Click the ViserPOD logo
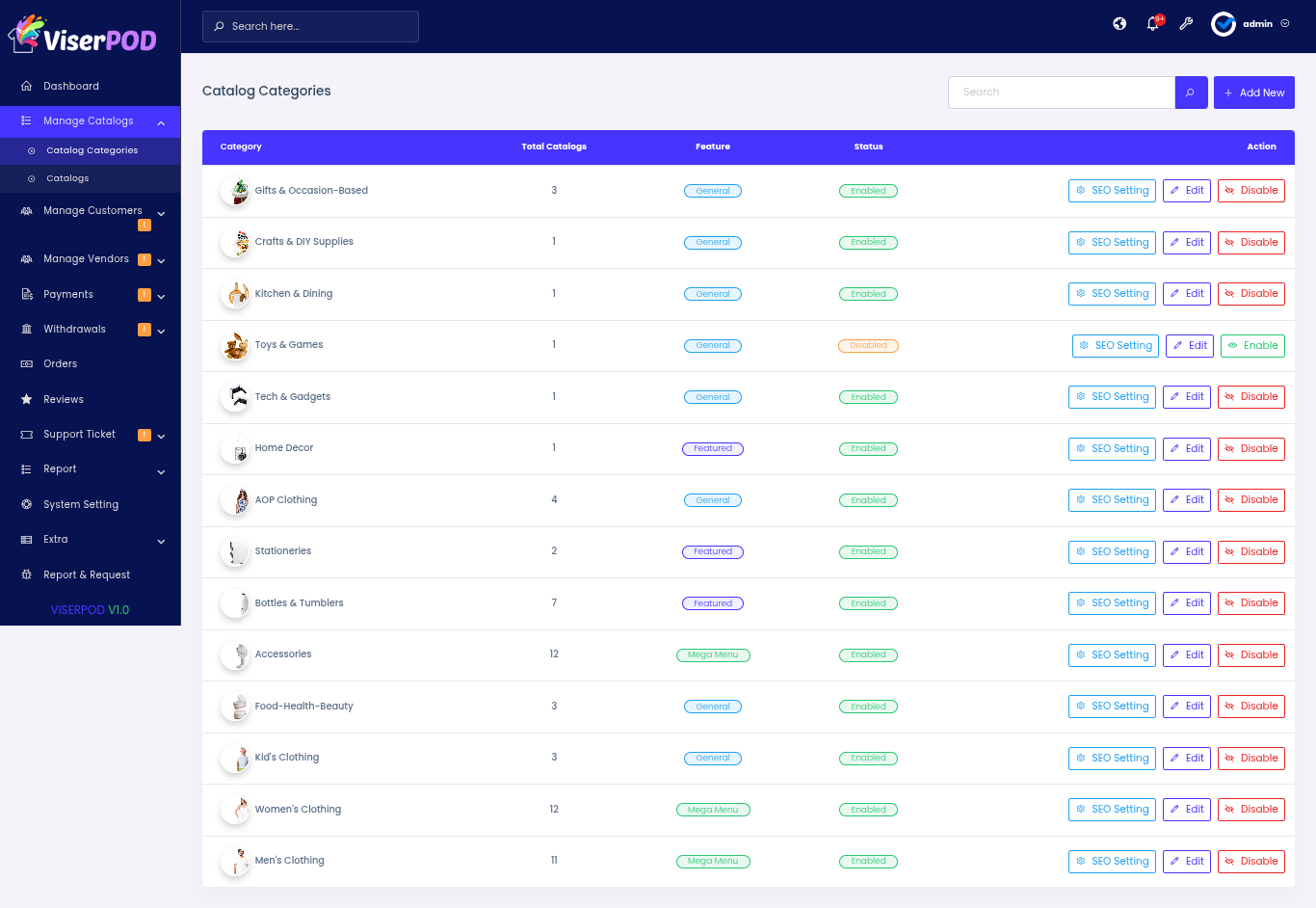 click(x=83, y=36)
